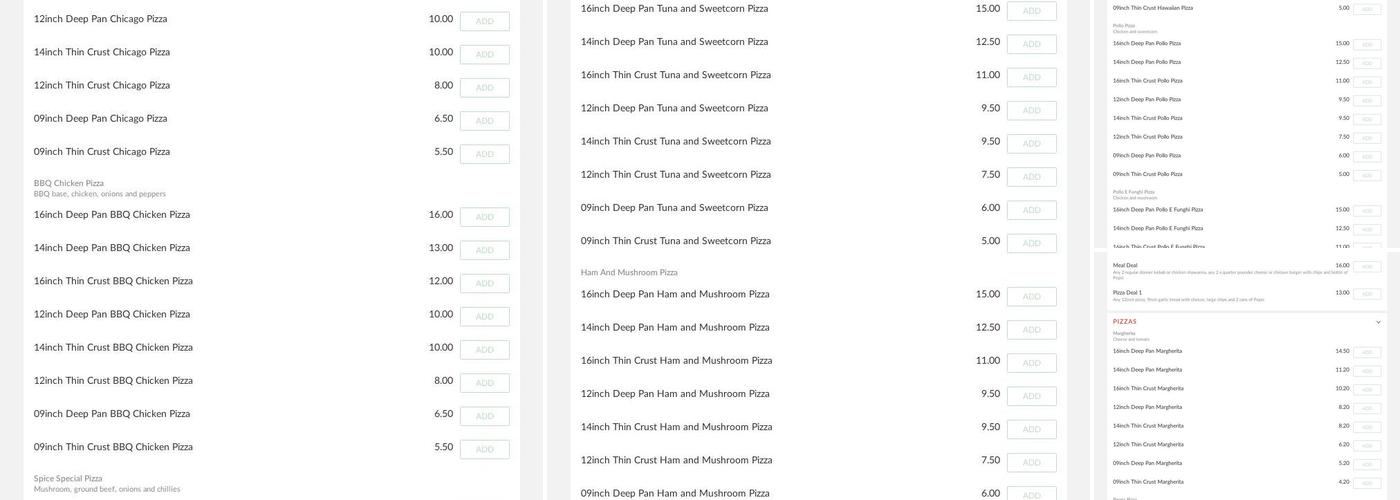Add 16inch Deep Pan Tuna and Sweetcorn Pizza
Image resolution: width=1400 pixels, height=500 pixels.
tap(1031, 11)
